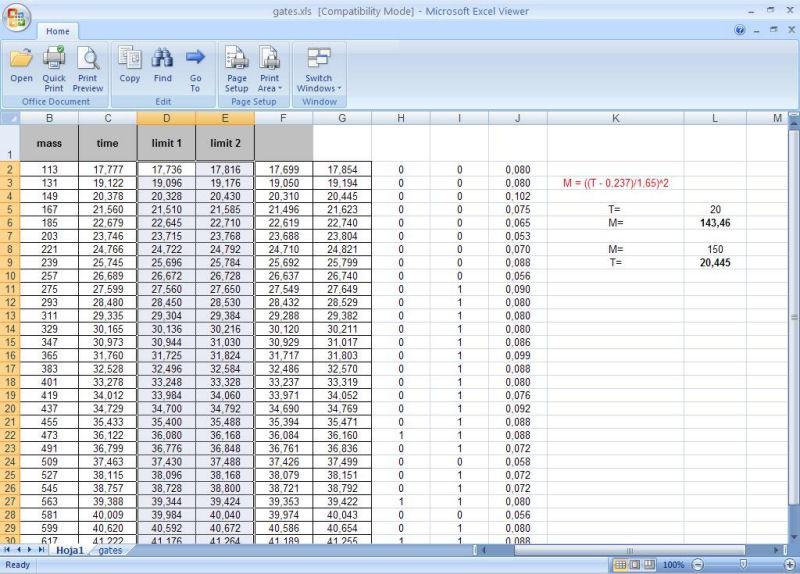Click the "mass" header cell
Viewport: 800px width, 574px height.
coord(49,143)
